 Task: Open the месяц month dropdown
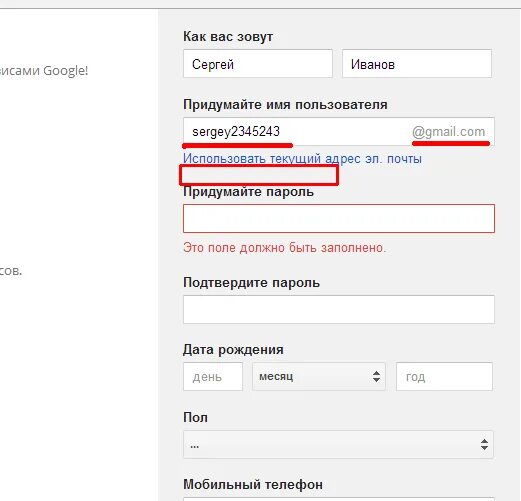pos(319,377)
